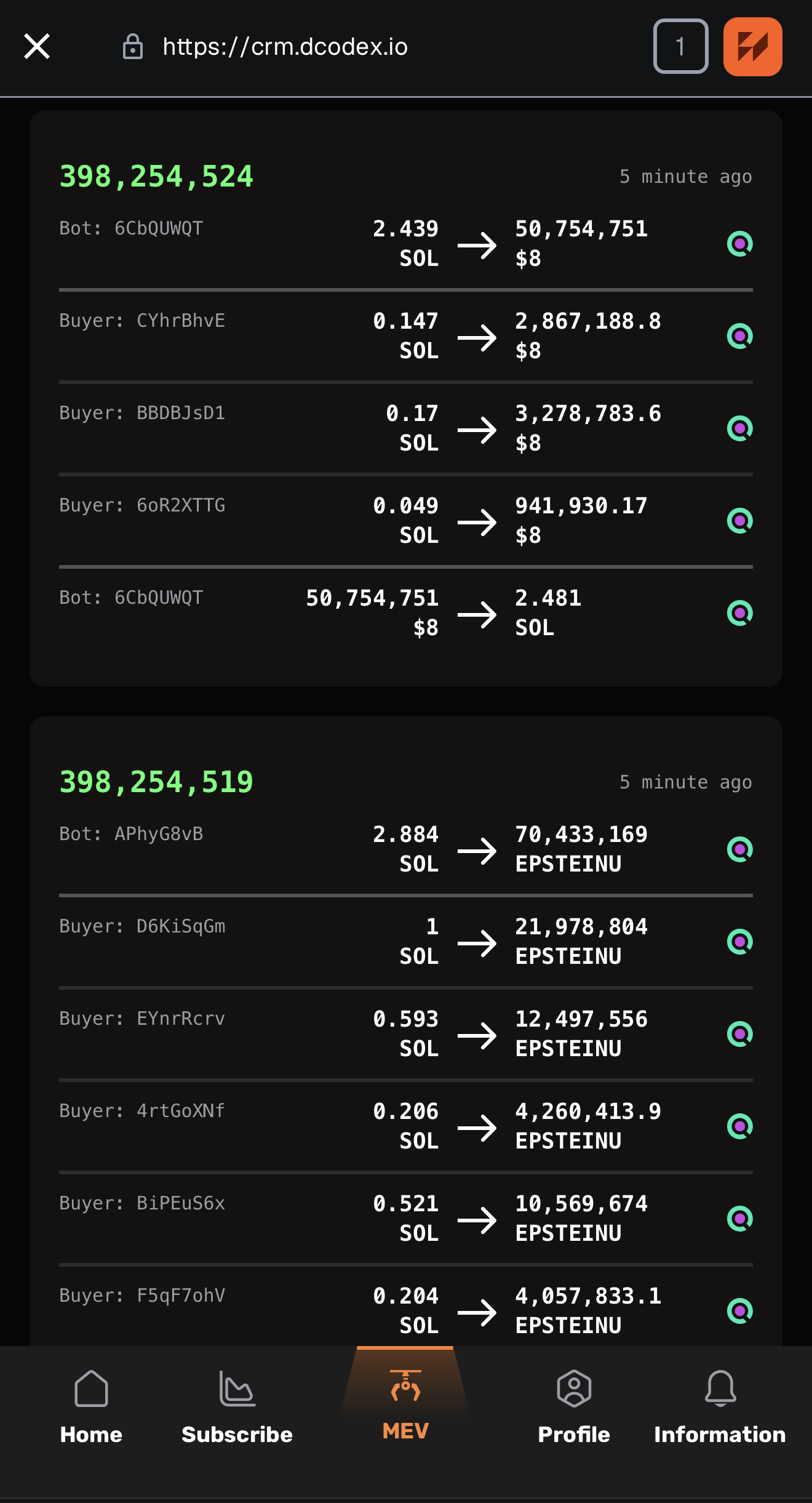Open the browser tab switcher

[x=680, y=47]
